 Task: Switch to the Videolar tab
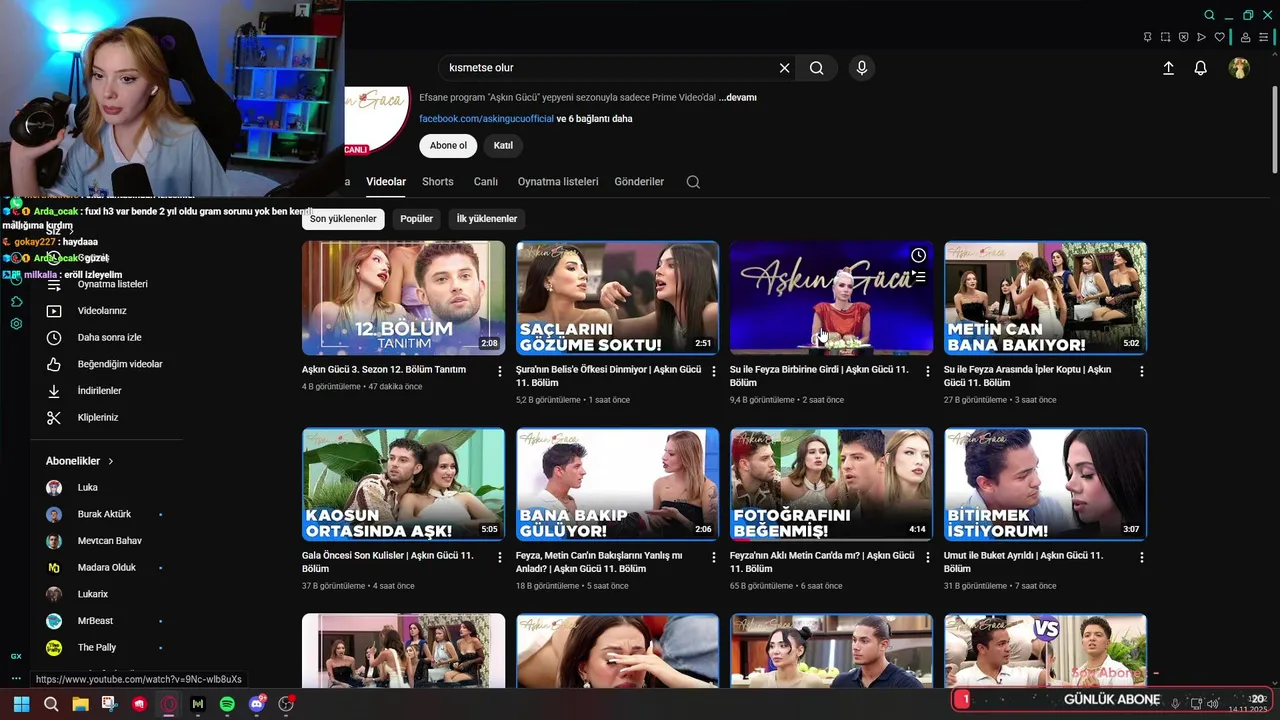[386, 182]
